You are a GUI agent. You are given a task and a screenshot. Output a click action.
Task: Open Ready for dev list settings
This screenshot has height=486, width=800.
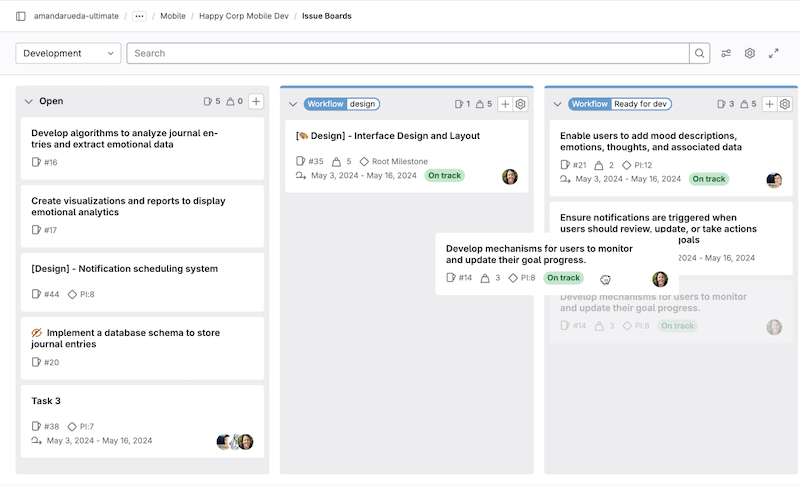pyautogui.click(x=785, y=104)
